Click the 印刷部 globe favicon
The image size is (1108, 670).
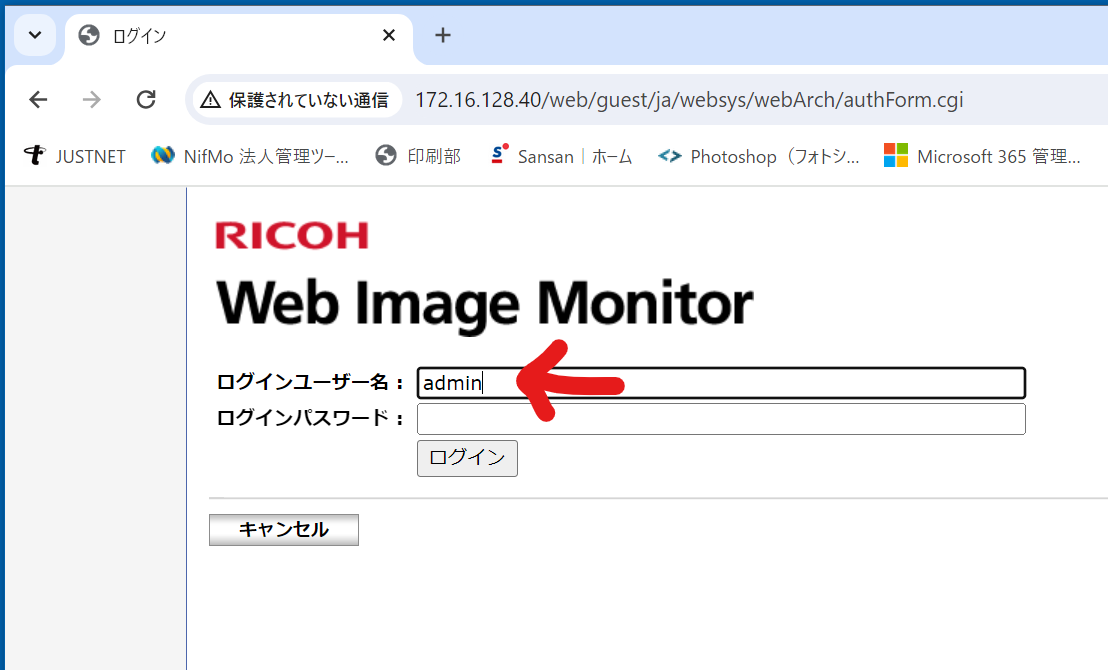(386, 155)
